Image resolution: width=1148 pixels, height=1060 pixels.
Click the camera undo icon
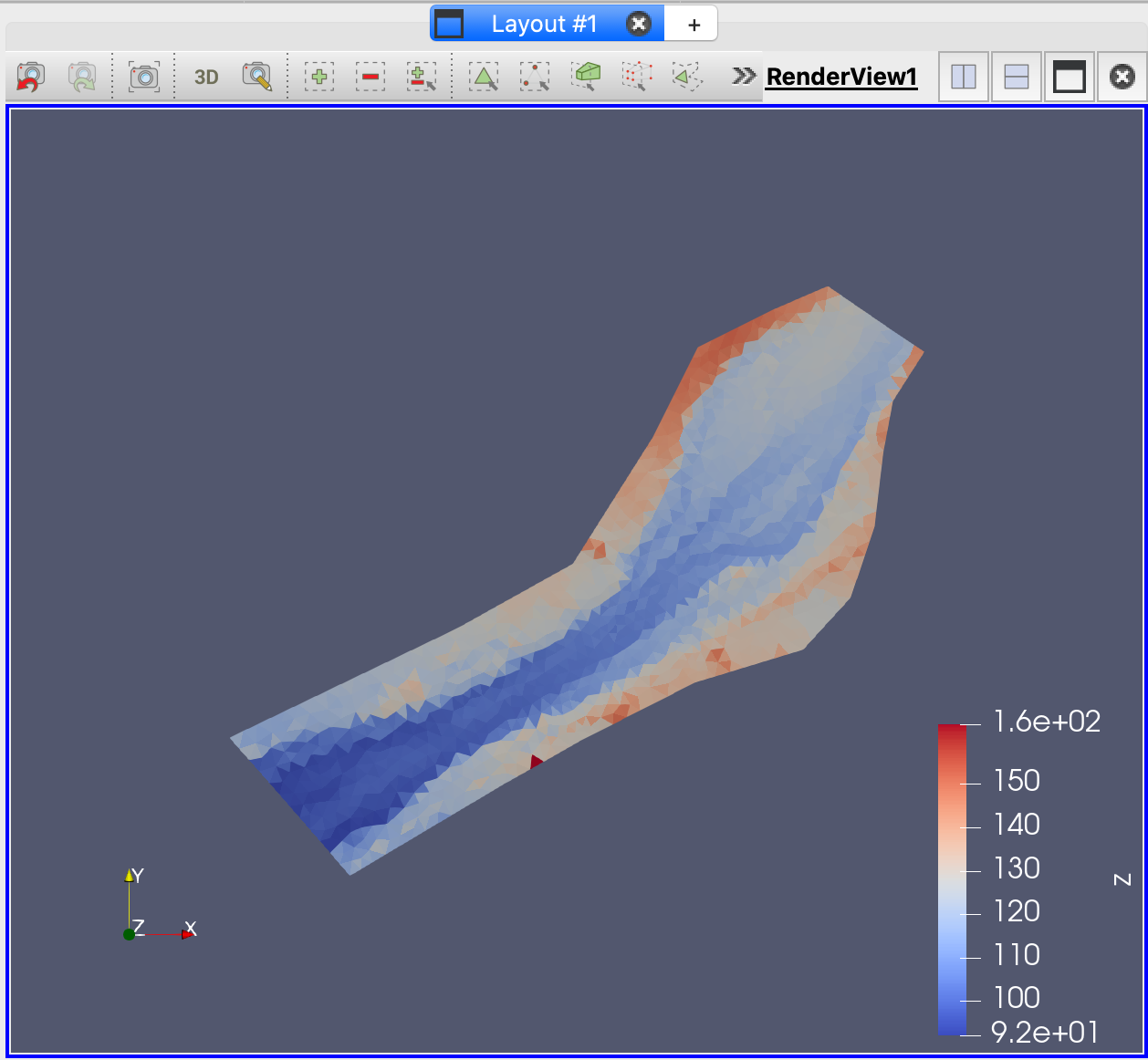click(31, 77)
